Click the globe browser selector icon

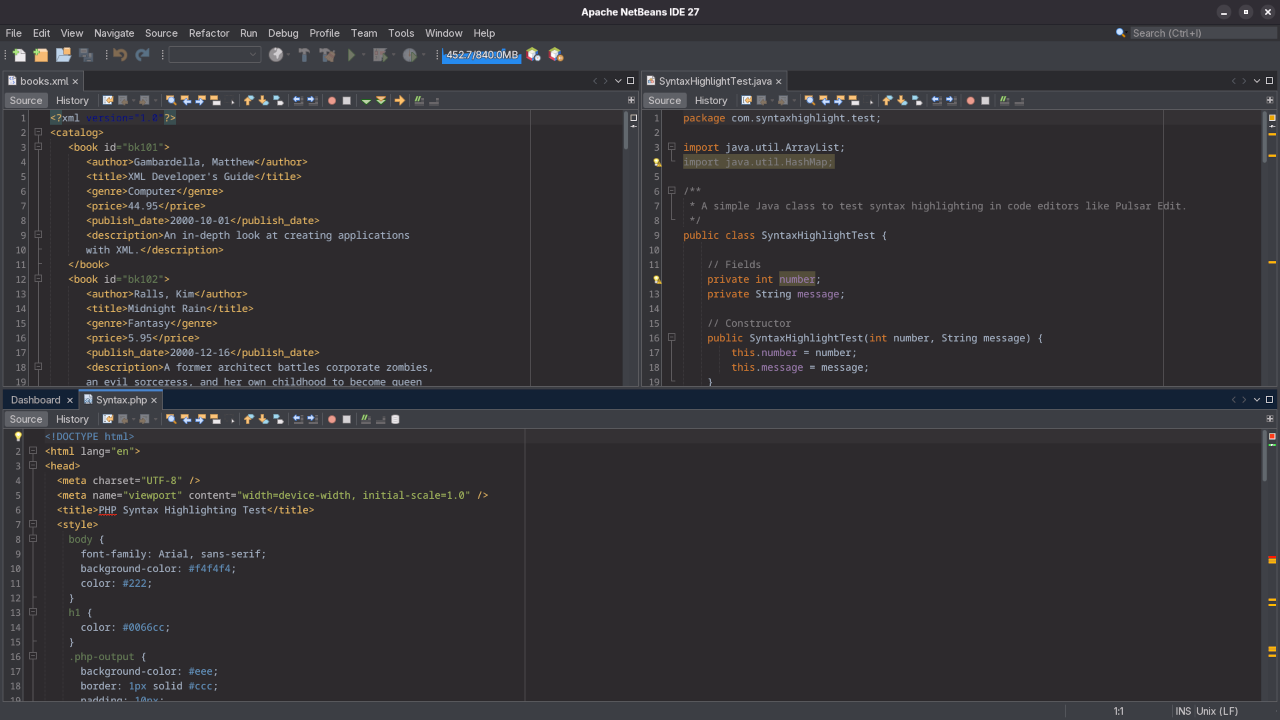coord(277,55)
